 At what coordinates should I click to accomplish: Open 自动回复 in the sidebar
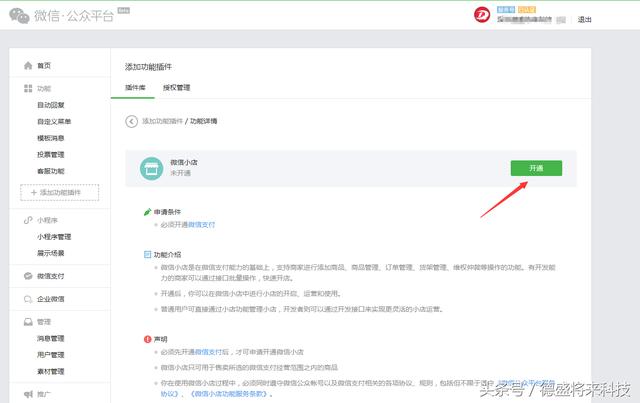tap(52, 104)
